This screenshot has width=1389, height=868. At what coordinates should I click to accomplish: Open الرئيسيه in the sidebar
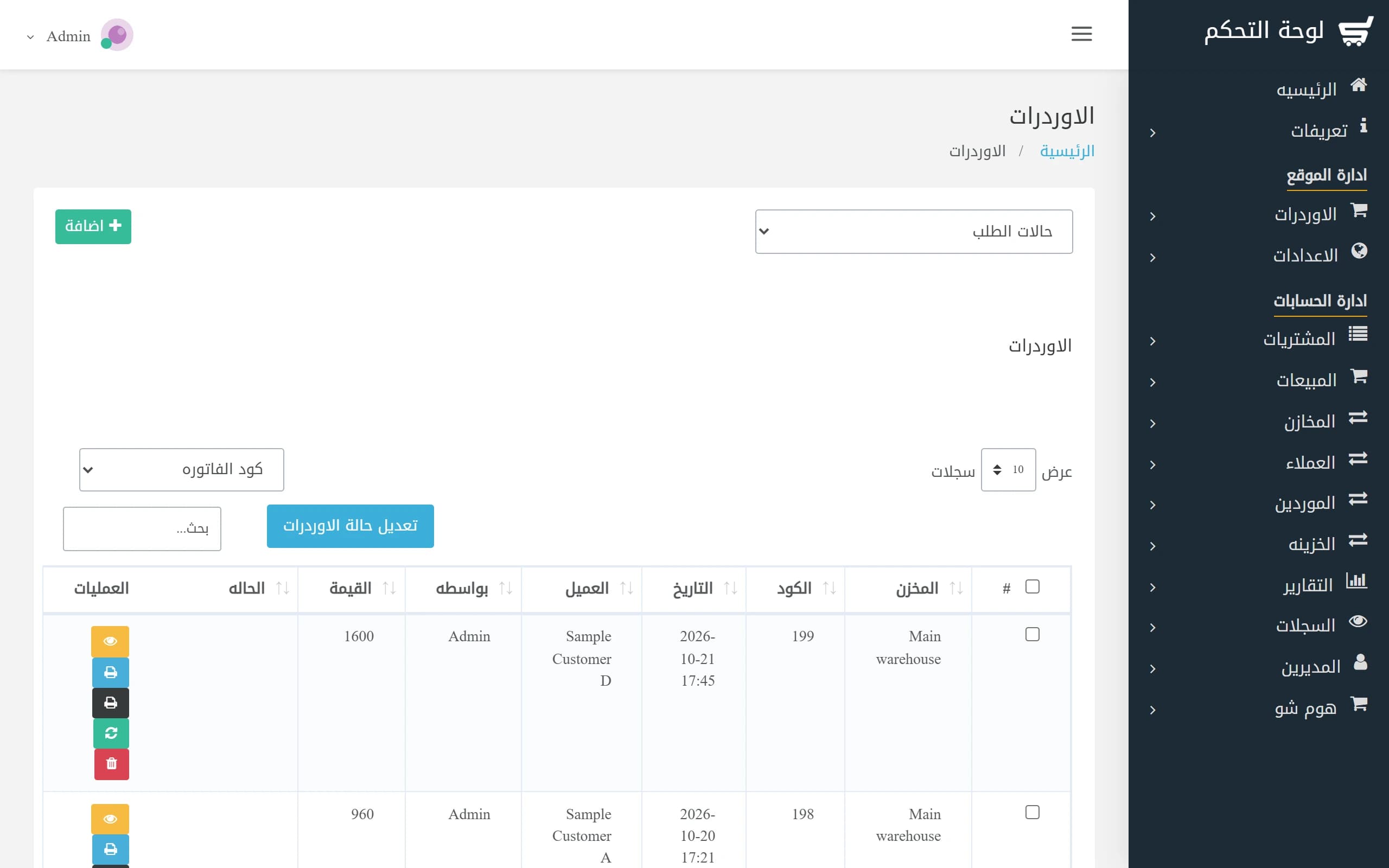(1258, 90)
